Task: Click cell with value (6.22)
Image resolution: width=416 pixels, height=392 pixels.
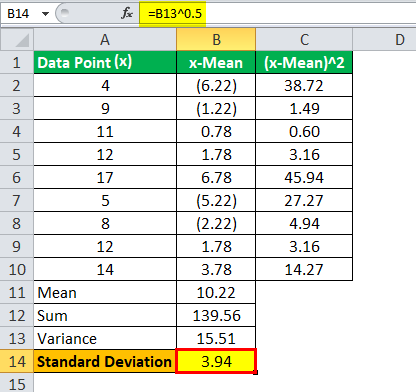Action: (216, 85)
